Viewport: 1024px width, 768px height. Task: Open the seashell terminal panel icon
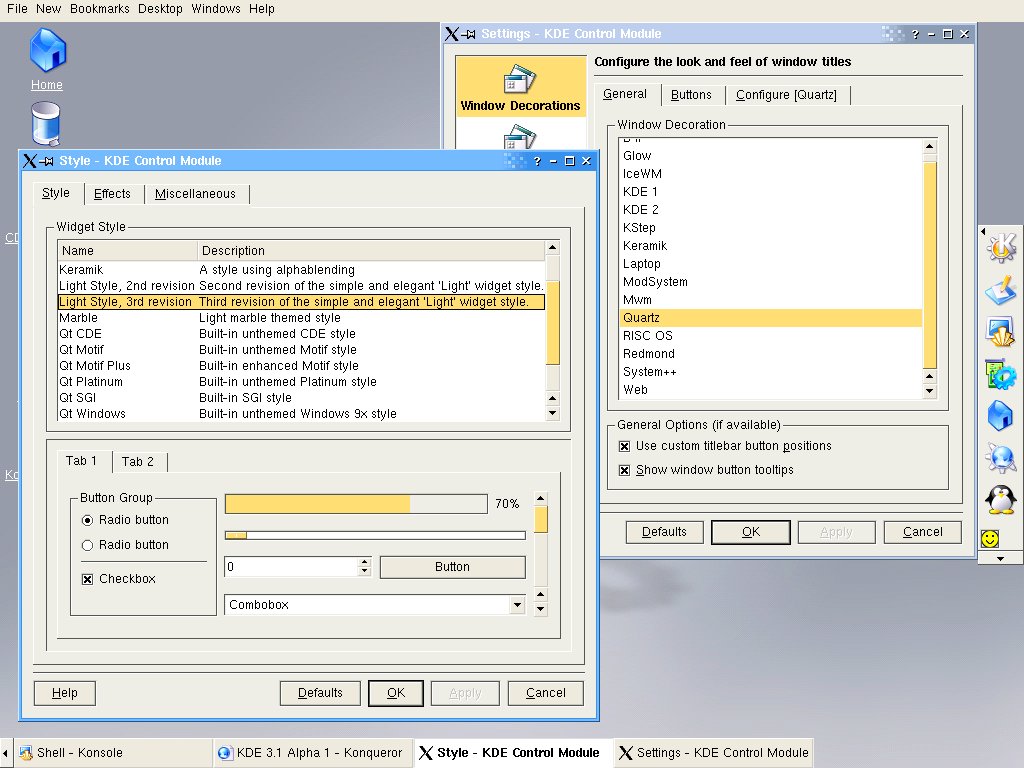1000,332
